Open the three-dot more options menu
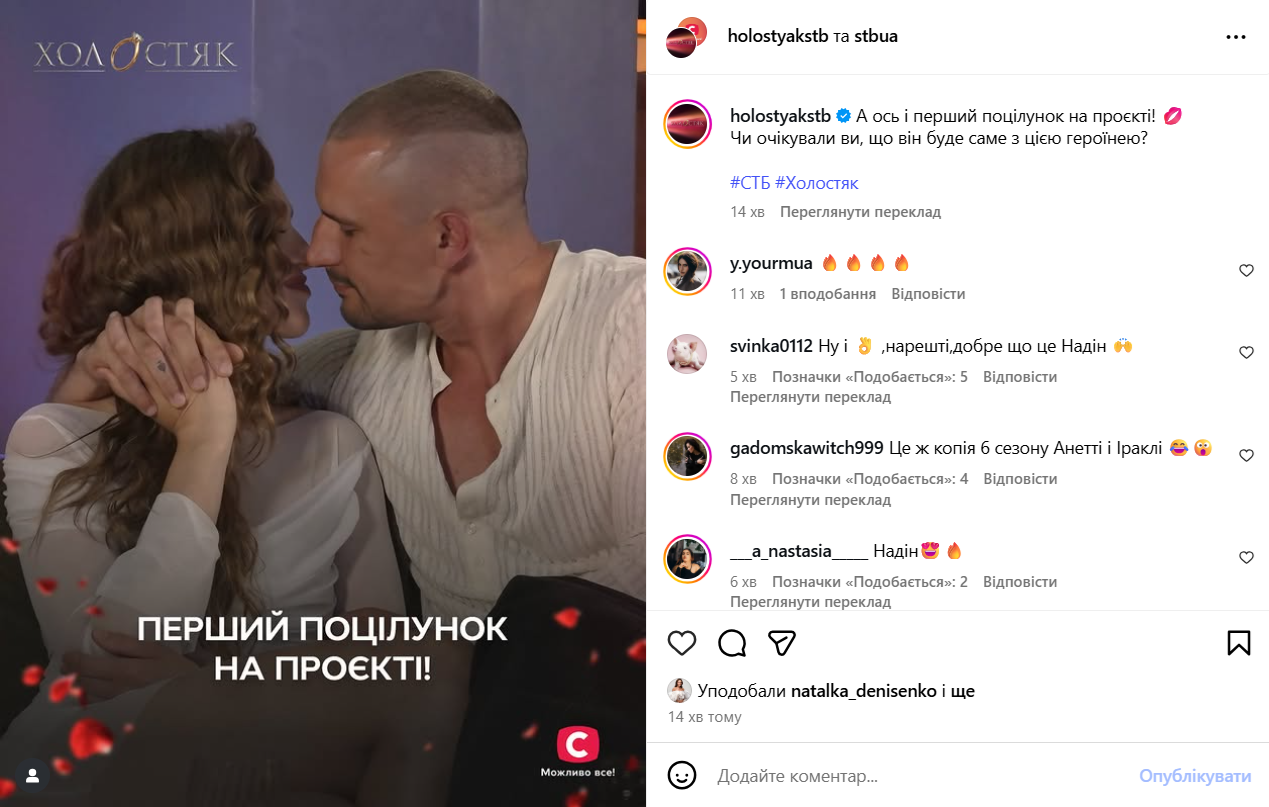 click(x=1236, y=37)
